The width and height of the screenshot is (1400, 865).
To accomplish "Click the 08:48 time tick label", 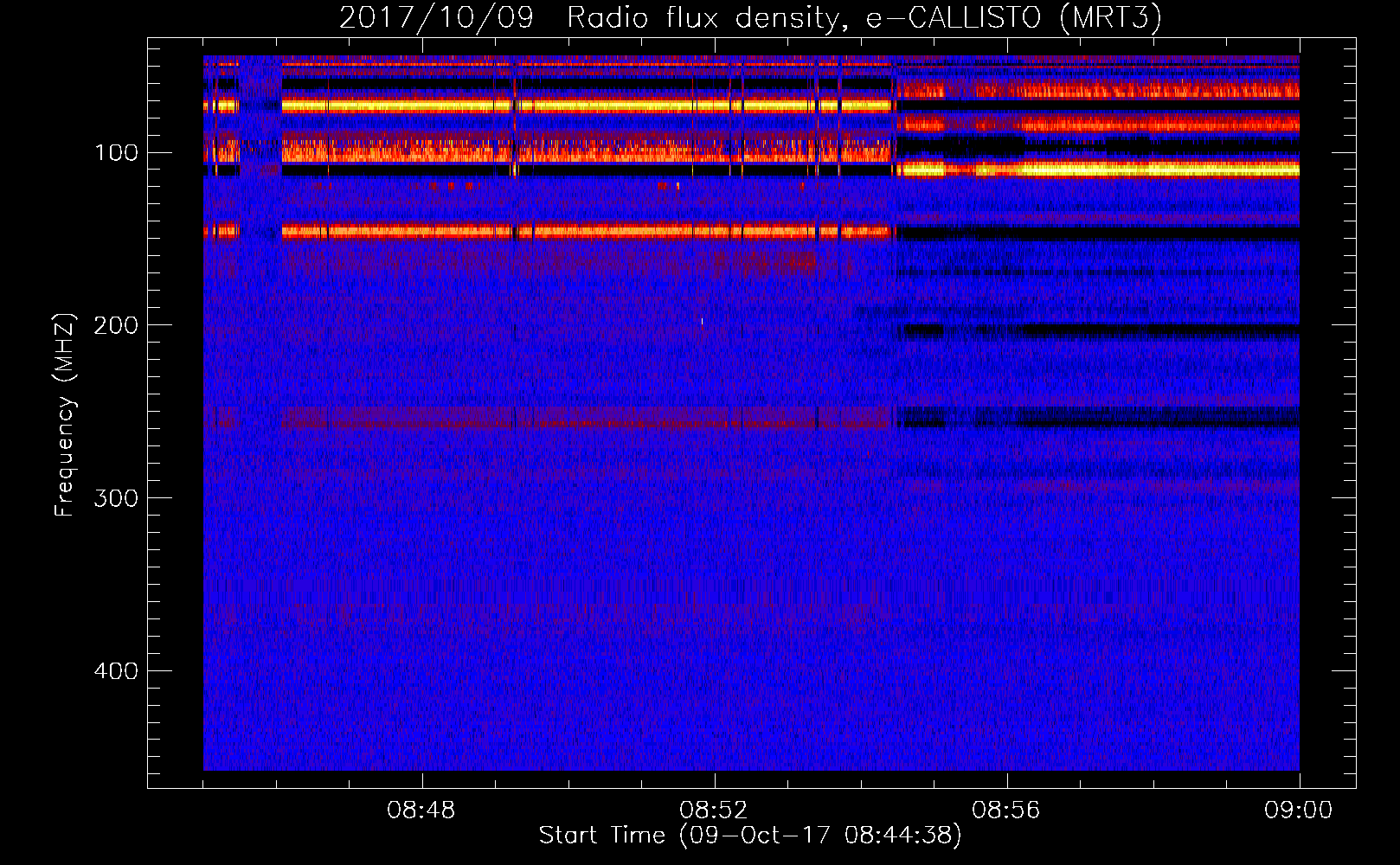I will 421,811.
